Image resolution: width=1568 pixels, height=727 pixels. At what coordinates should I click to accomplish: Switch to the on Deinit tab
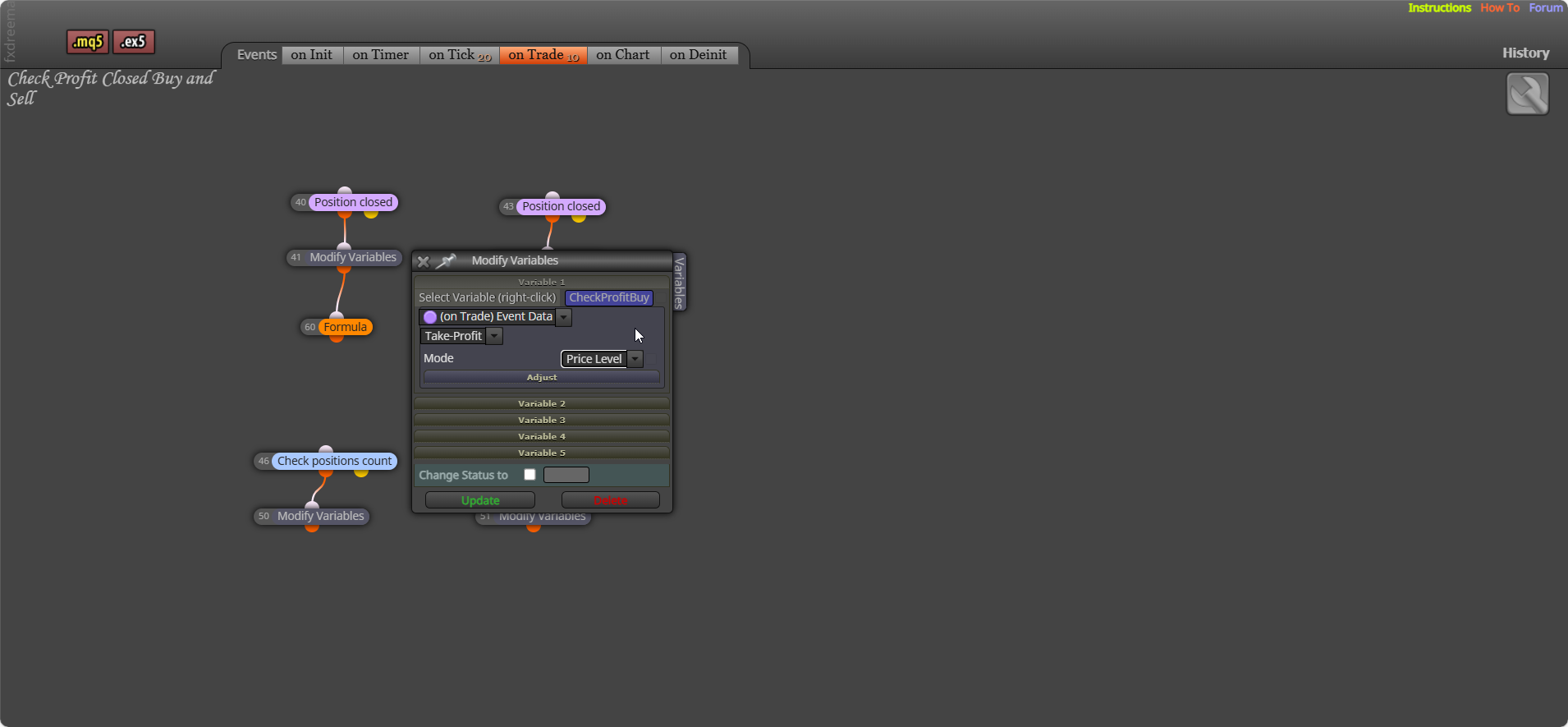tap(699, 55)
